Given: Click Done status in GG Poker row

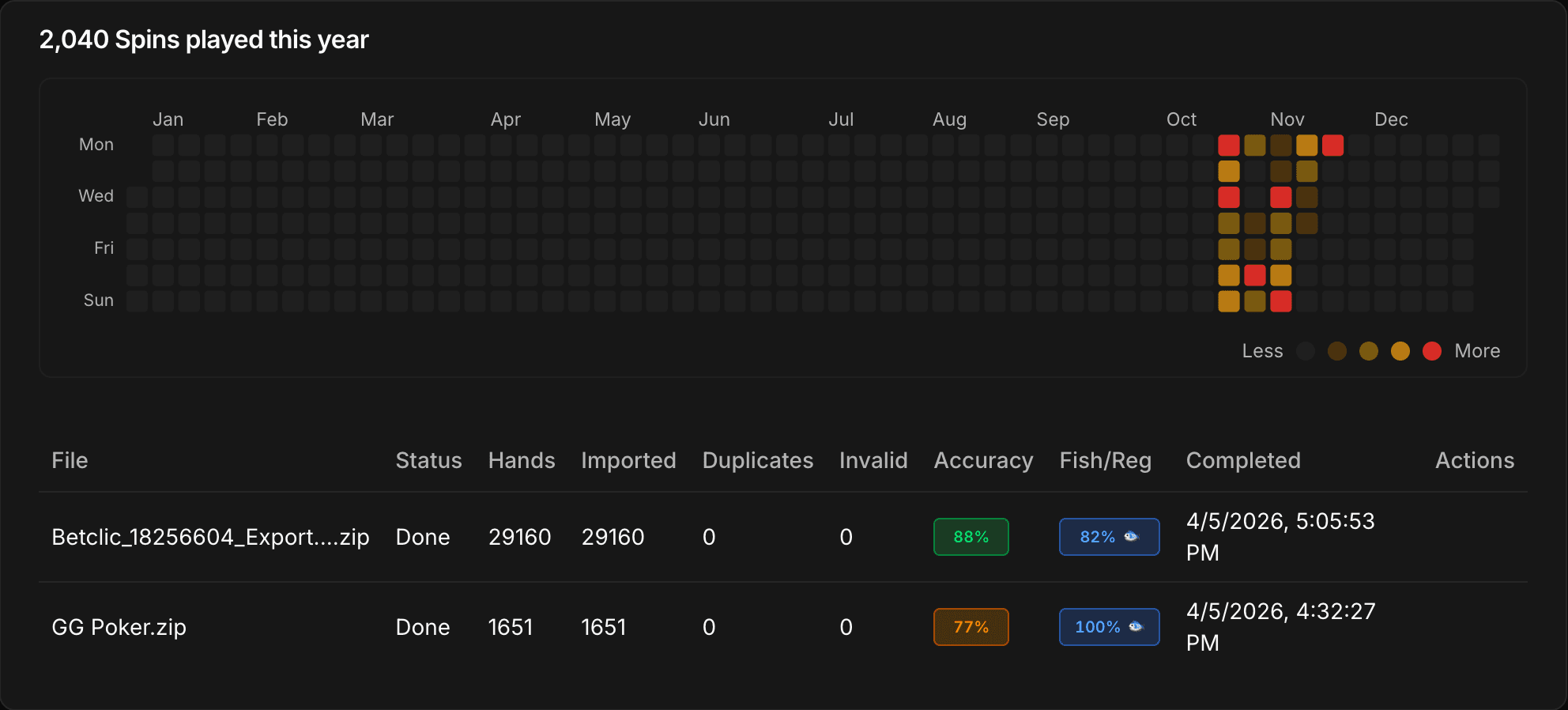Looking at the screenshot, I should click(423, 628).
